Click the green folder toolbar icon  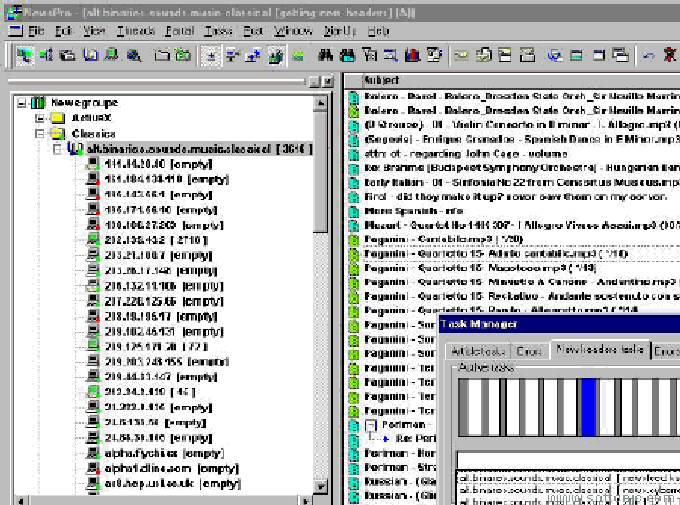coord(183,56)
